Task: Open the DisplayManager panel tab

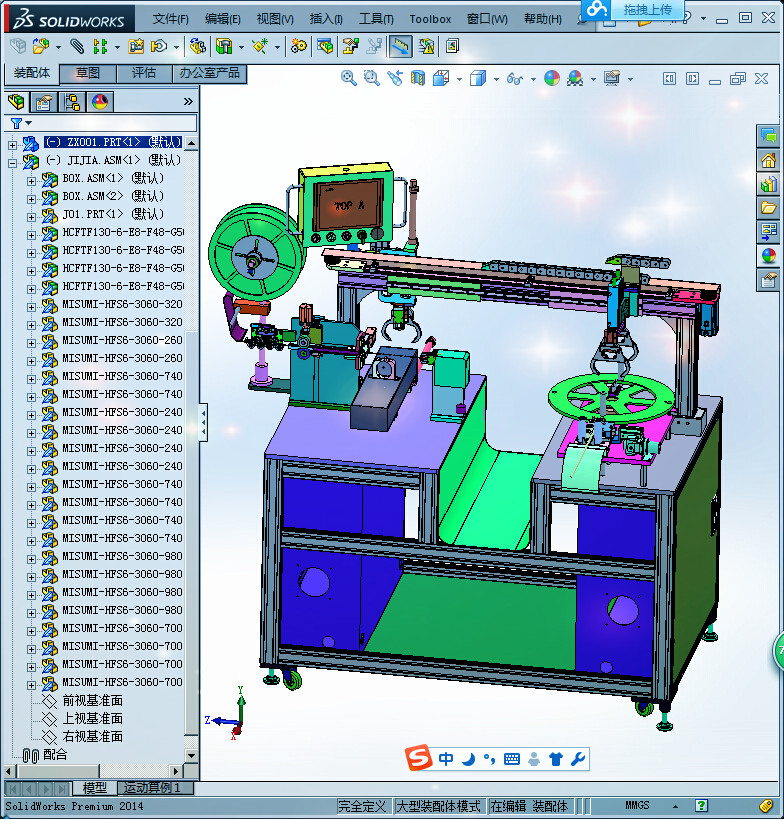Action: [100, 102]
